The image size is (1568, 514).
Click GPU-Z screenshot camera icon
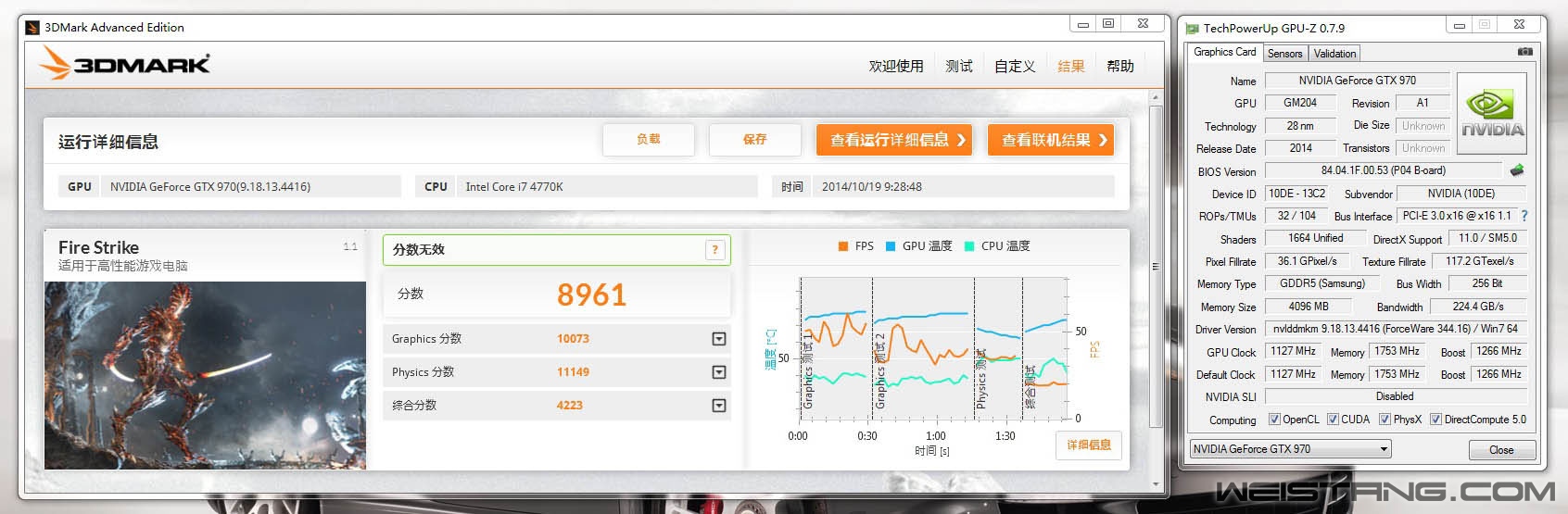[x=1524, y=52]
